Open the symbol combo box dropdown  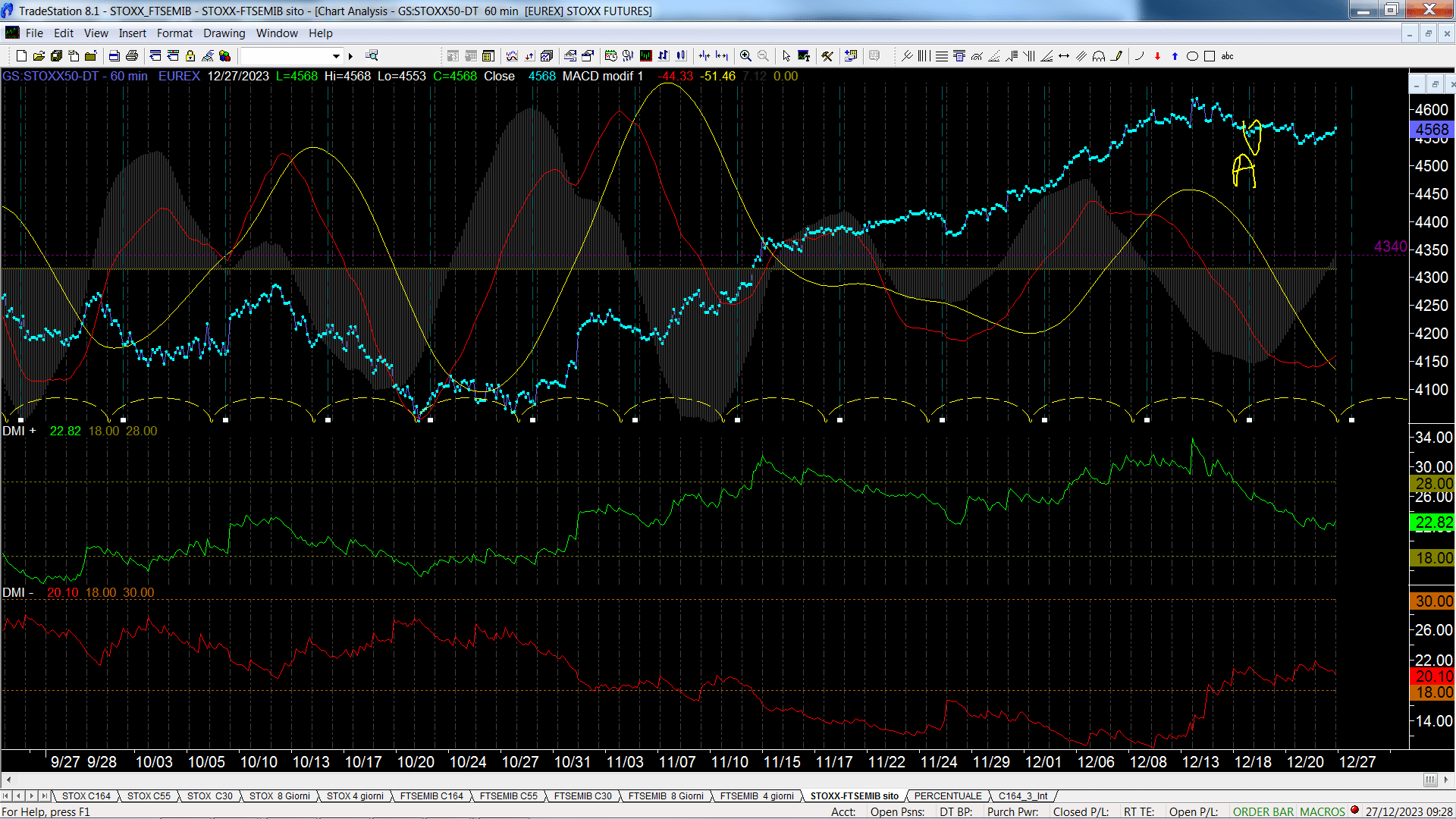click(336, 56)
